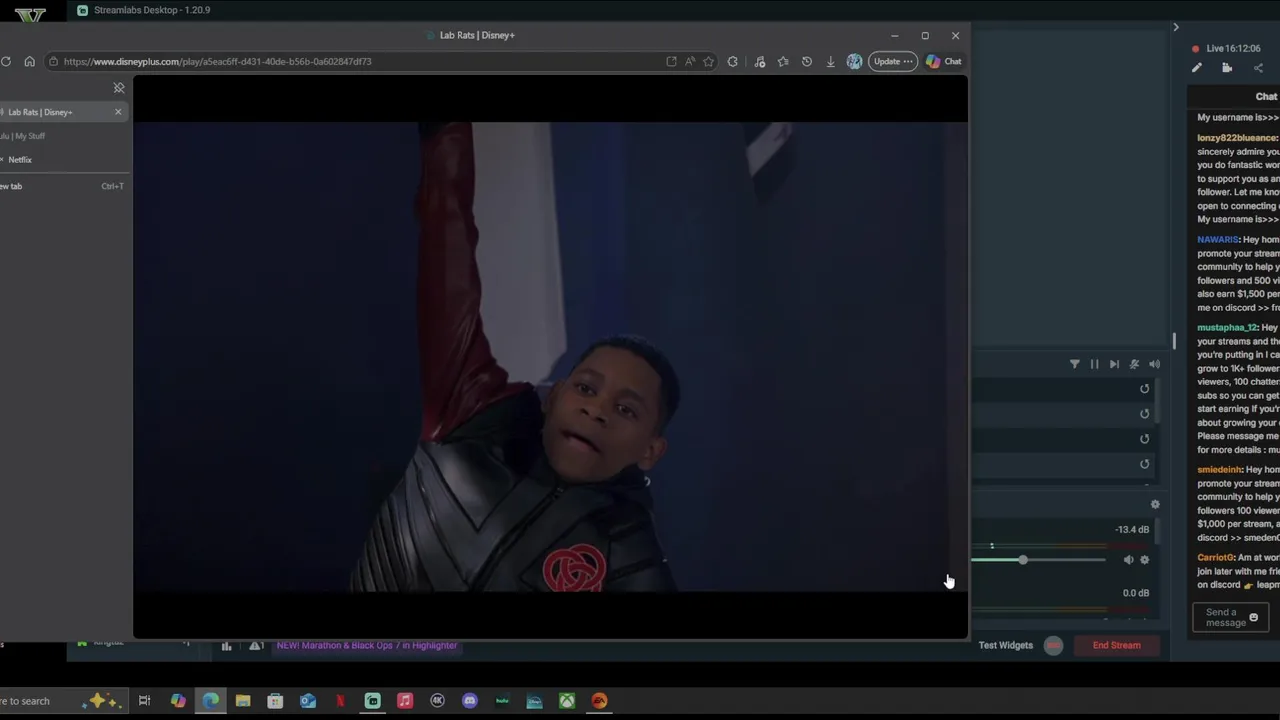Mute the -13.4 dB audio source

[1128, 560]
